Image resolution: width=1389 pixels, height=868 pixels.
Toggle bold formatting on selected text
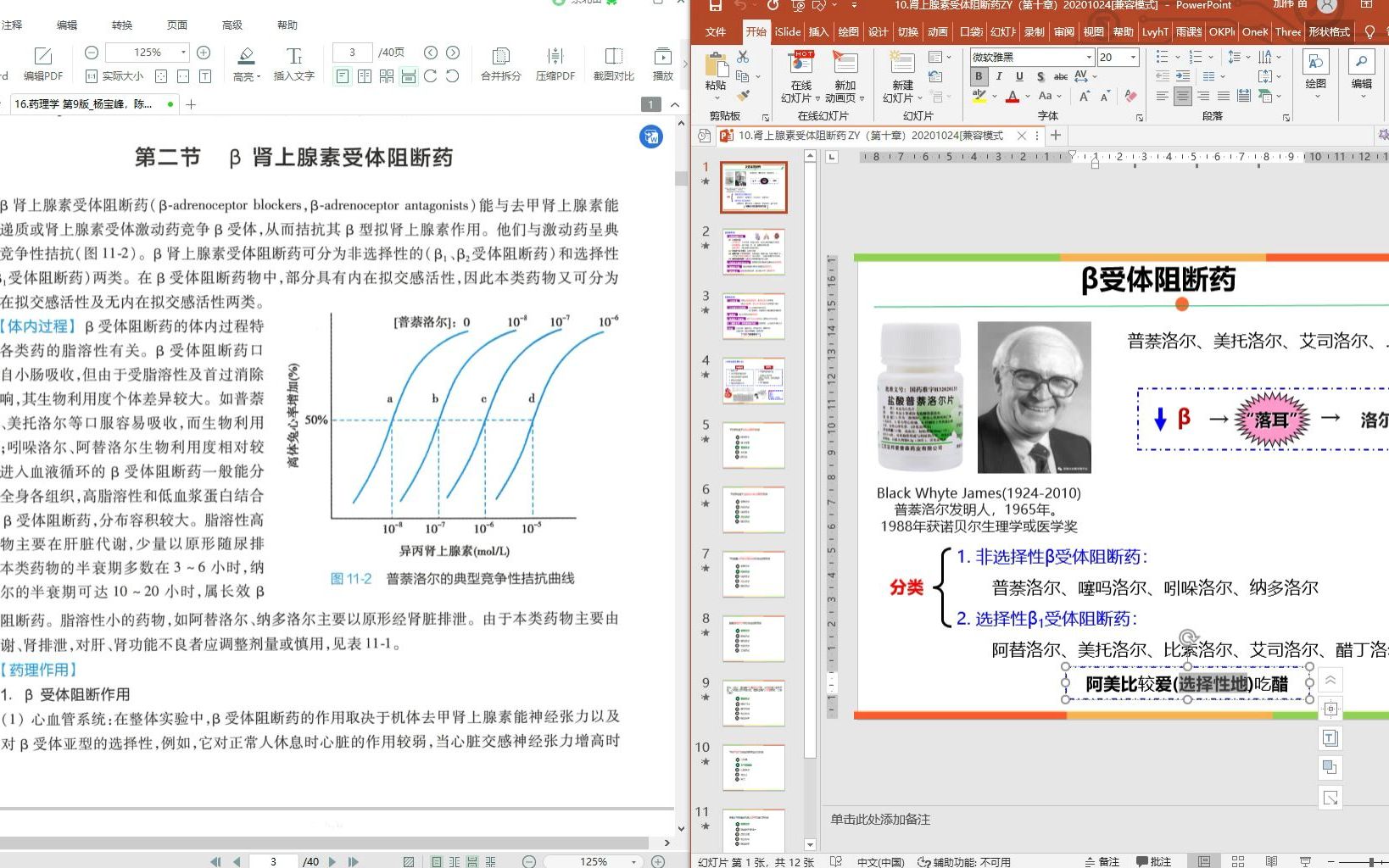pyautogui.click(x=978, y=76)
